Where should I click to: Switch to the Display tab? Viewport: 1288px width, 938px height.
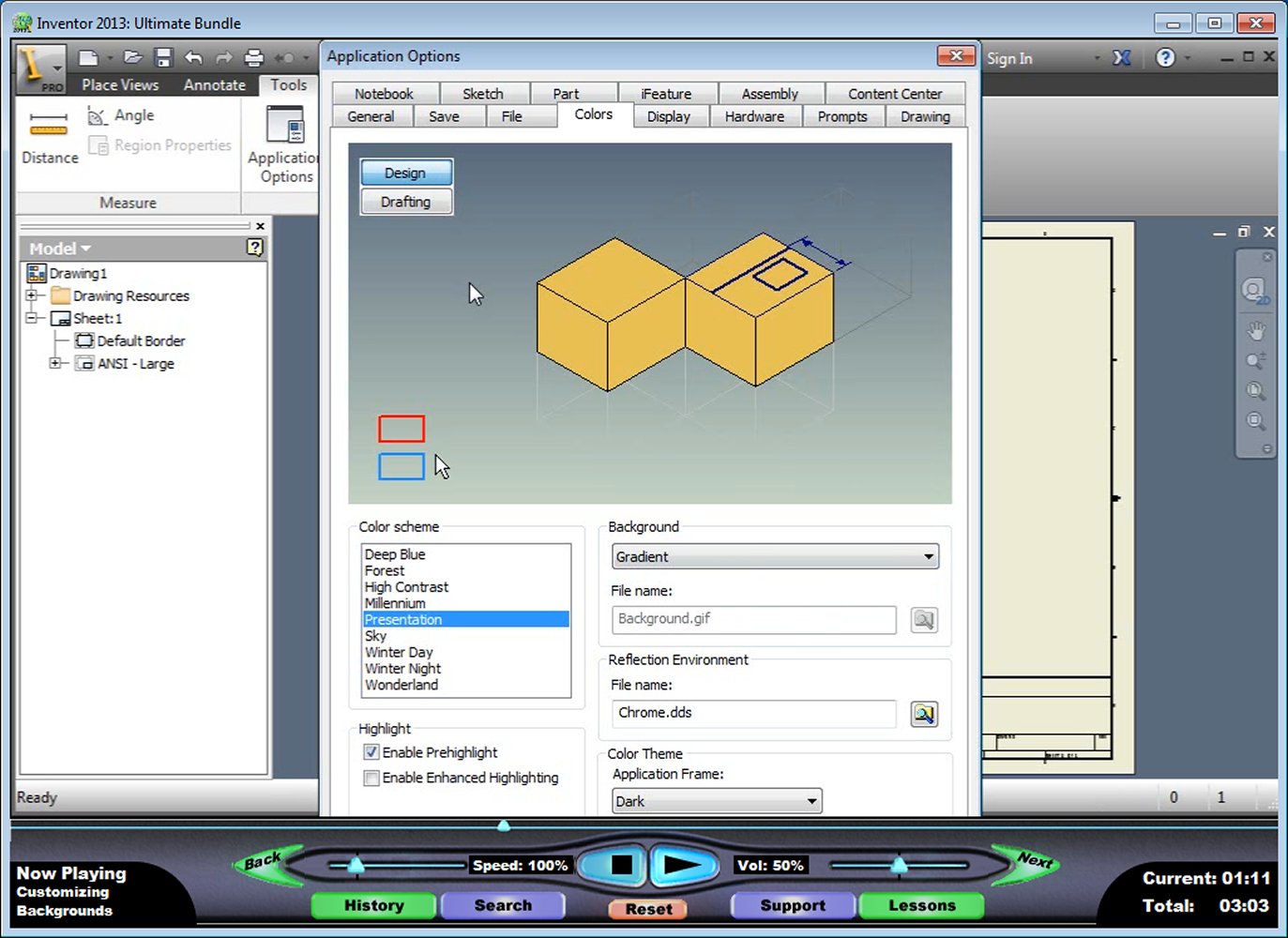click(669, 116)
